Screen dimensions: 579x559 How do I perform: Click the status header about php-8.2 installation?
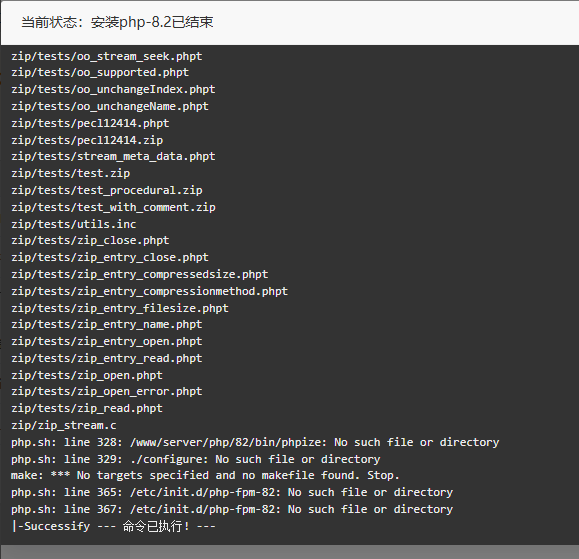(117, 23)
